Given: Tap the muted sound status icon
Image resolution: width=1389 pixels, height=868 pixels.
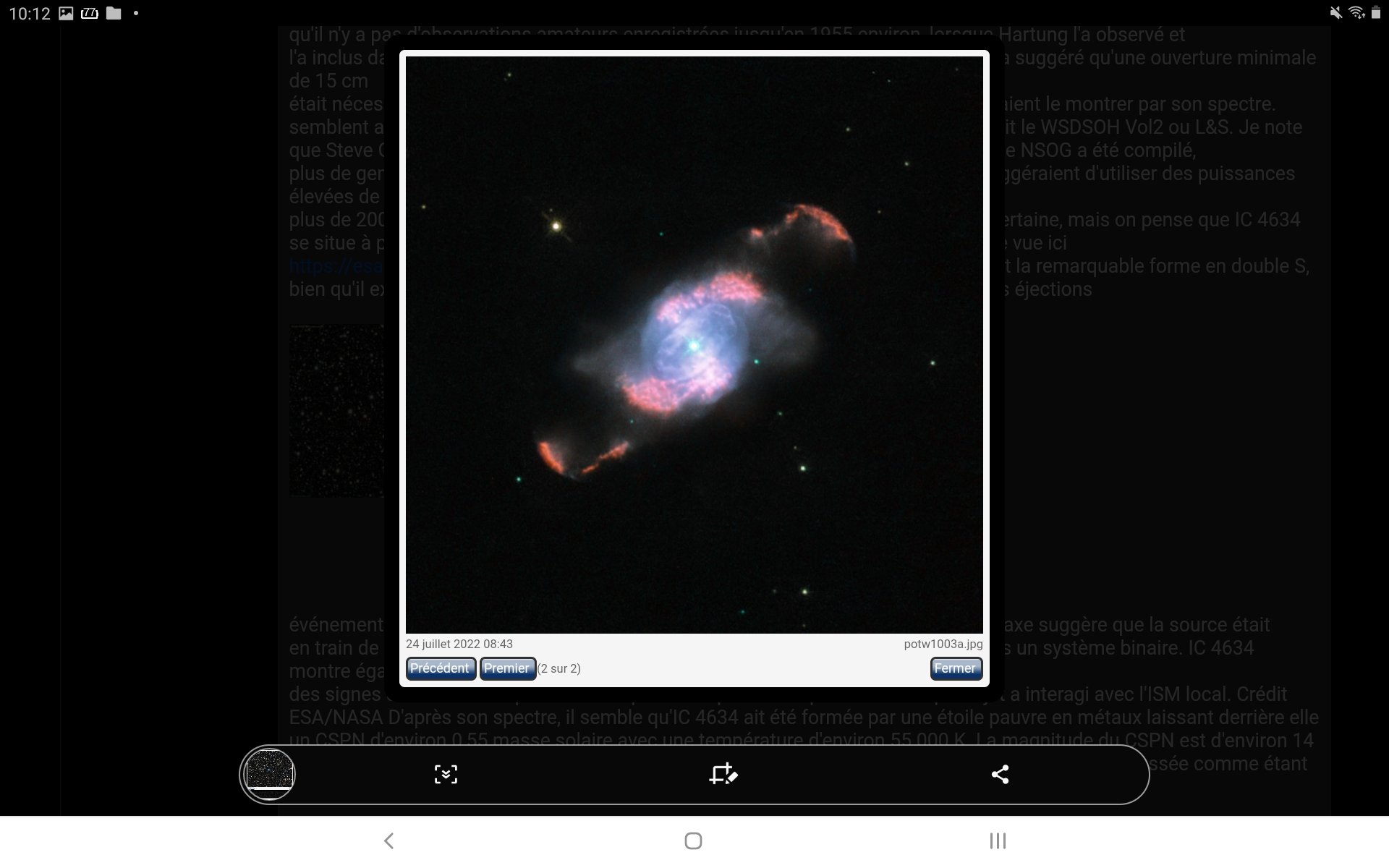Looking at the screenshot, I should 1336,13.
